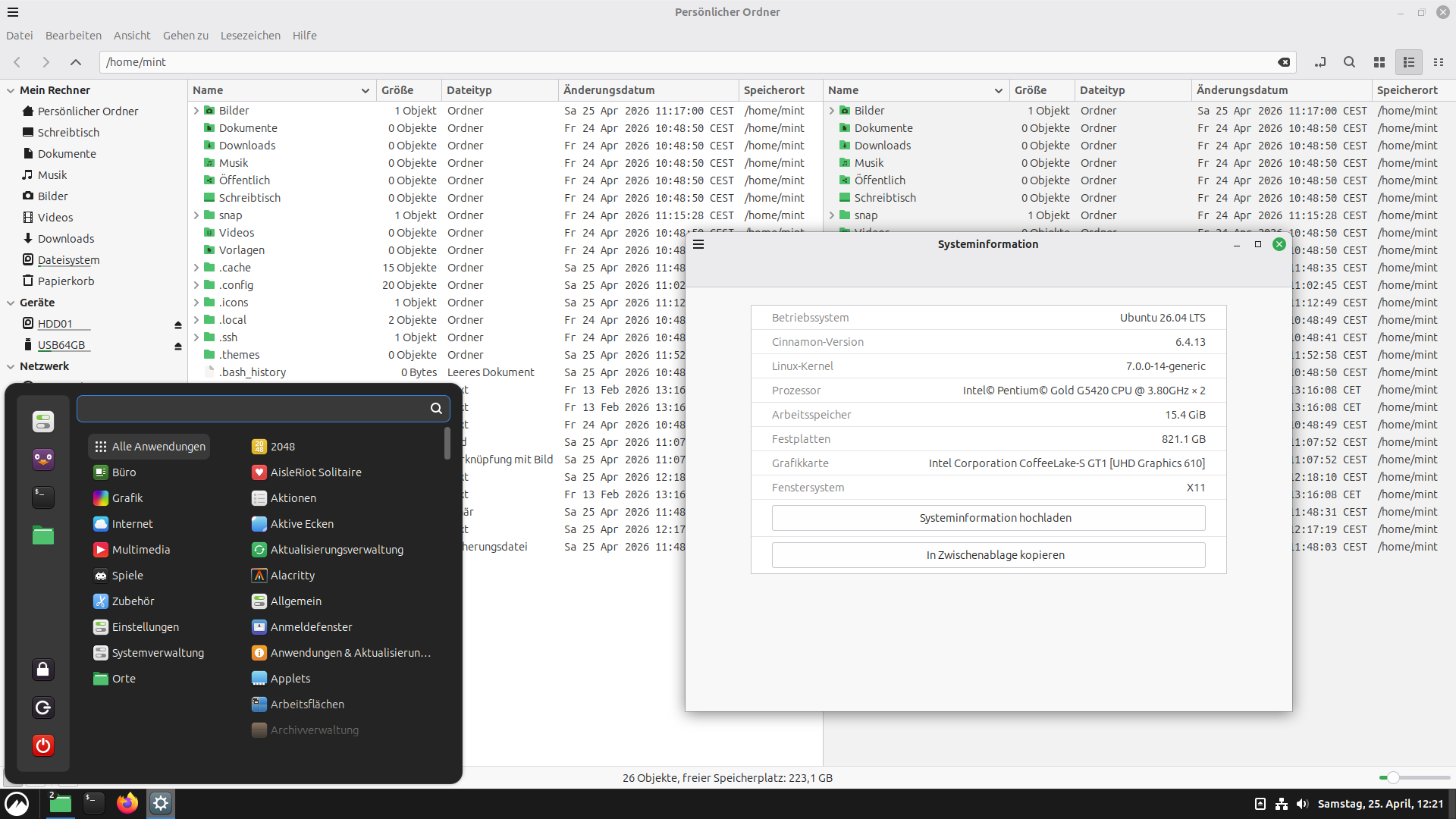Expand the .config folder row
1456x819 pixels.
point(196,285)
